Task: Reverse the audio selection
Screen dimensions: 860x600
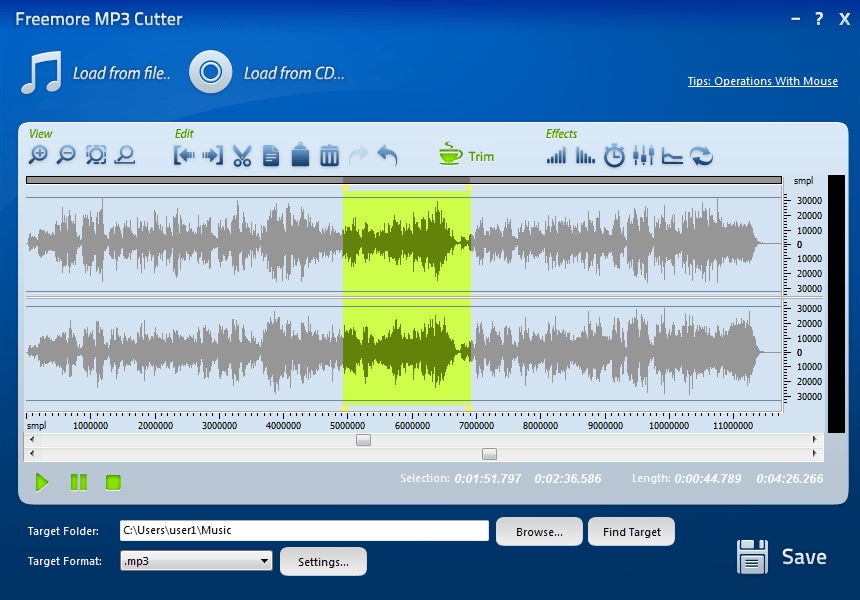Action: click(700, 155)
